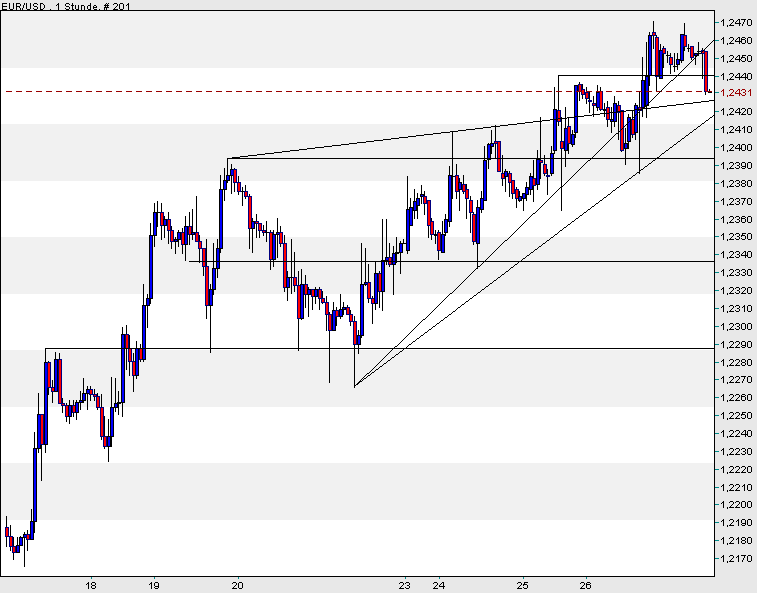Click date label 20 on time axis
The height and width of the screenshot is (593, 757).
(239, 585)
